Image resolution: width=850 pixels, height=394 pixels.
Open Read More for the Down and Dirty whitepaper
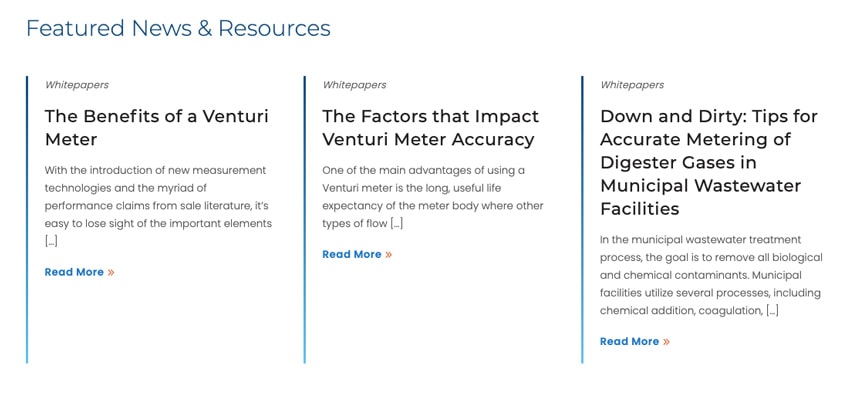click(629, 341)
